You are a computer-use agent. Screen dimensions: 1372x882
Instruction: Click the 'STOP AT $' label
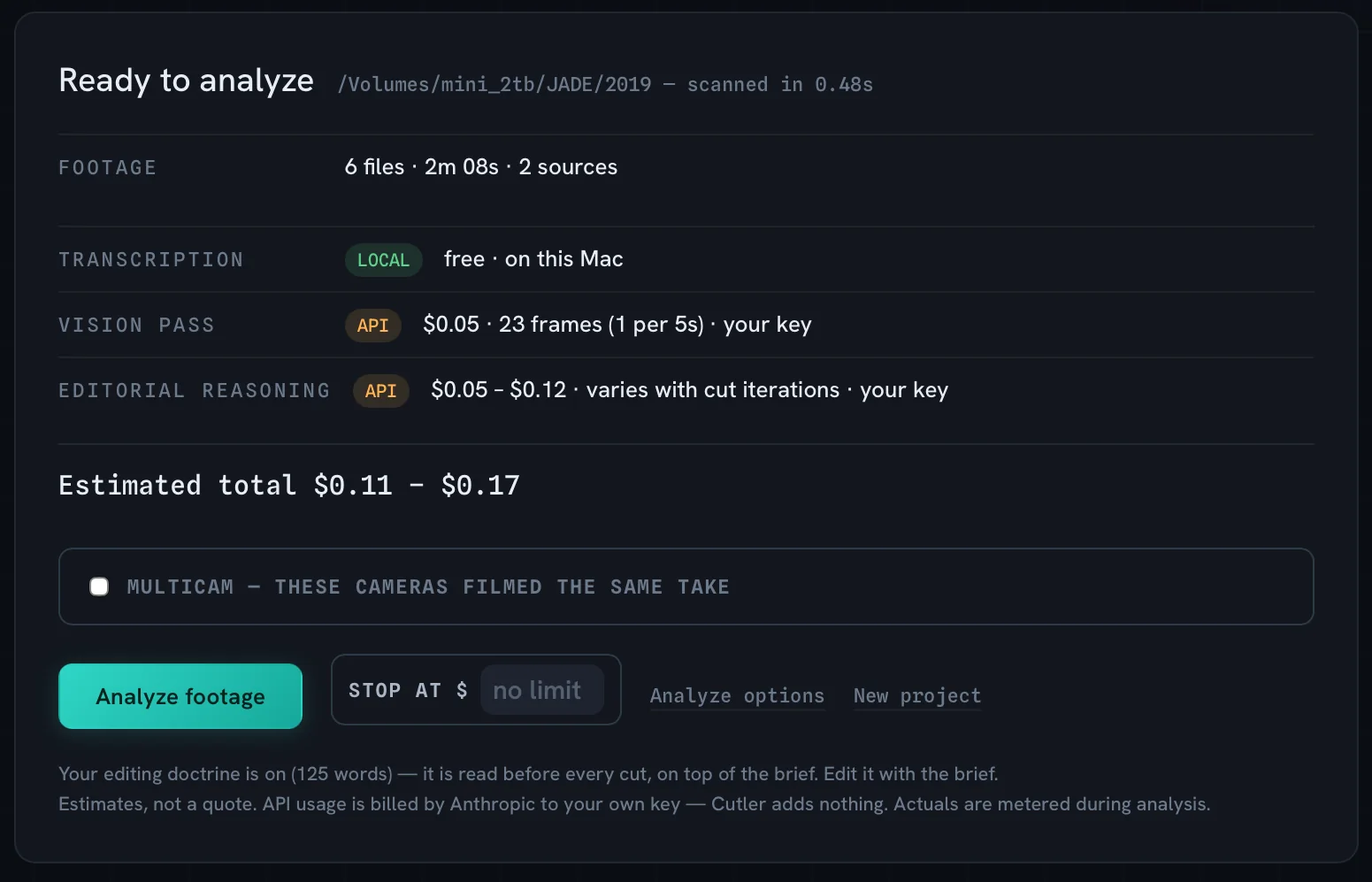pos(408,691)
